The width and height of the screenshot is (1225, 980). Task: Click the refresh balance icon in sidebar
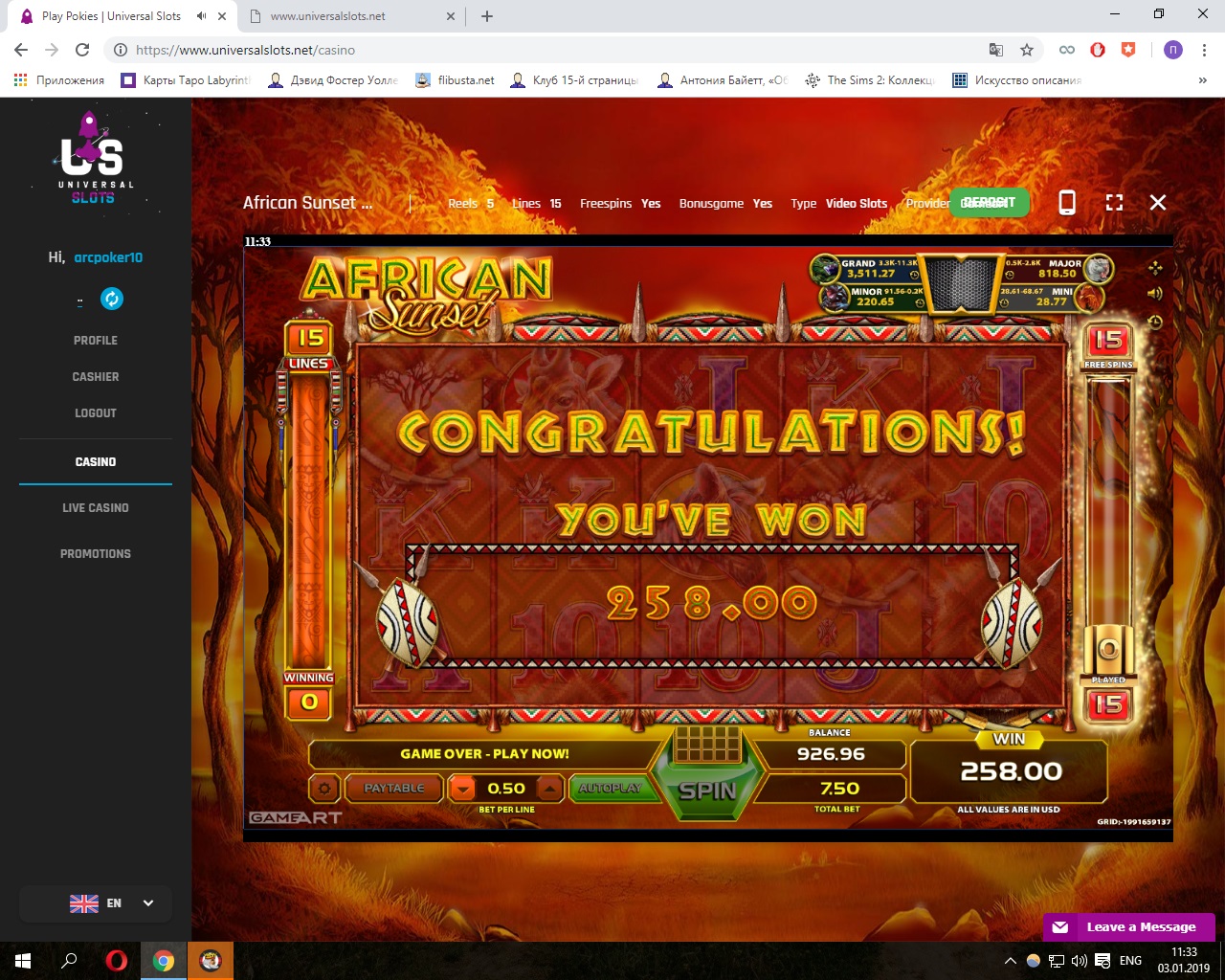point(112,299)
